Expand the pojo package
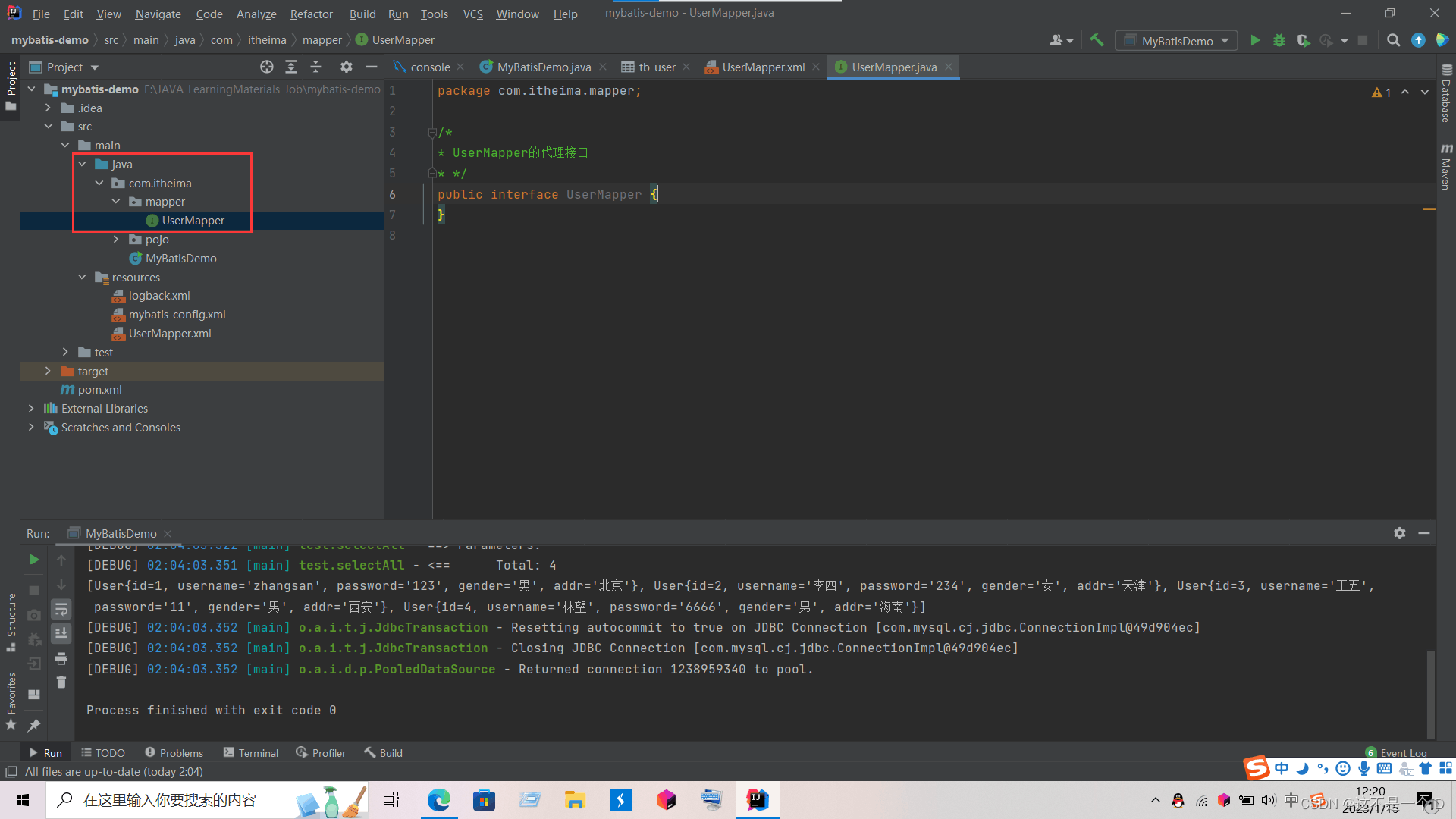Image resolution: width=1456 pixels, height=819 pixels. coord(116,239)
